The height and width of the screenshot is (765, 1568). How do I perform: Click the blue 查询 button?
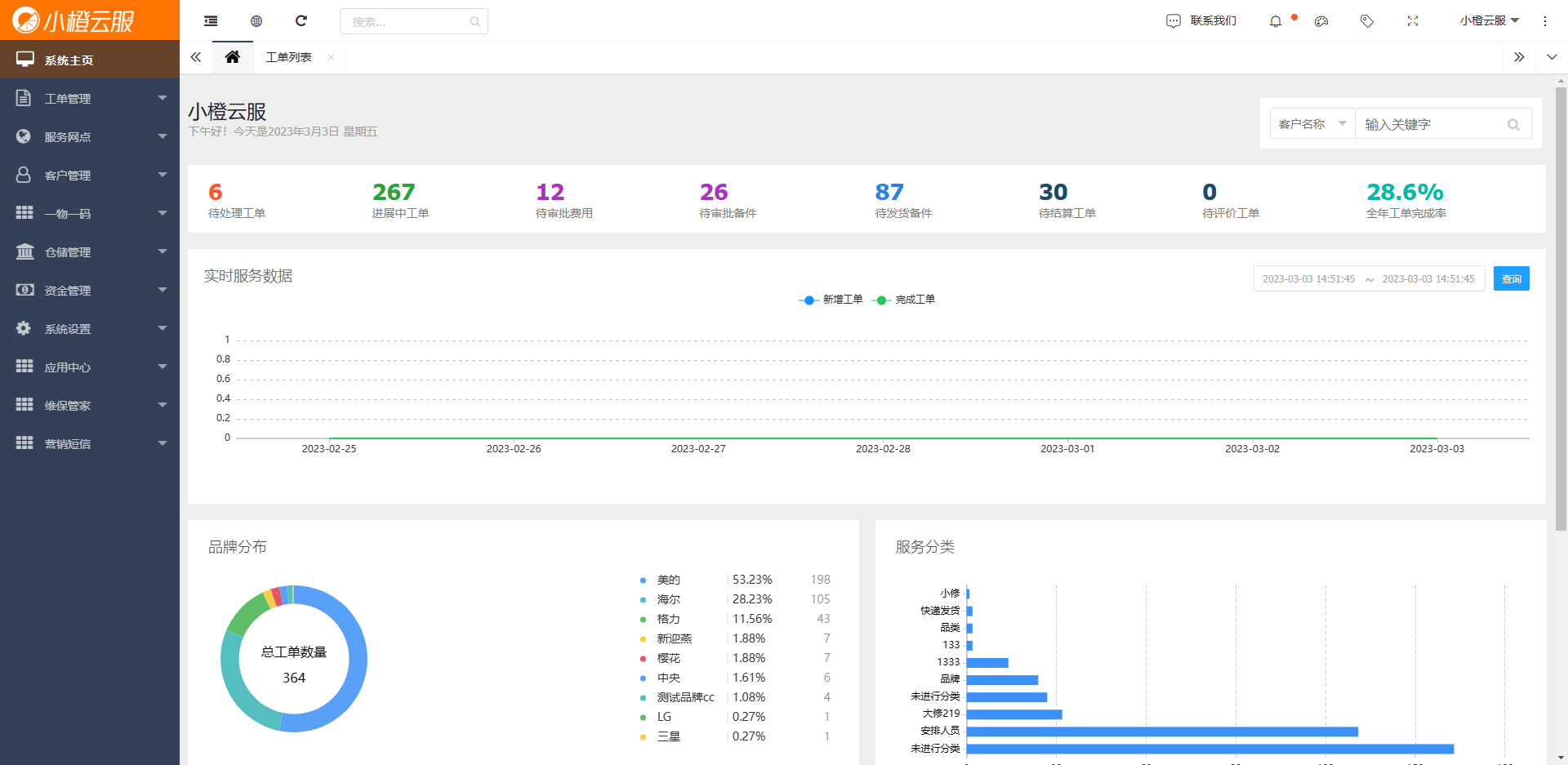pyautogui.click(x=1511, y=279)
